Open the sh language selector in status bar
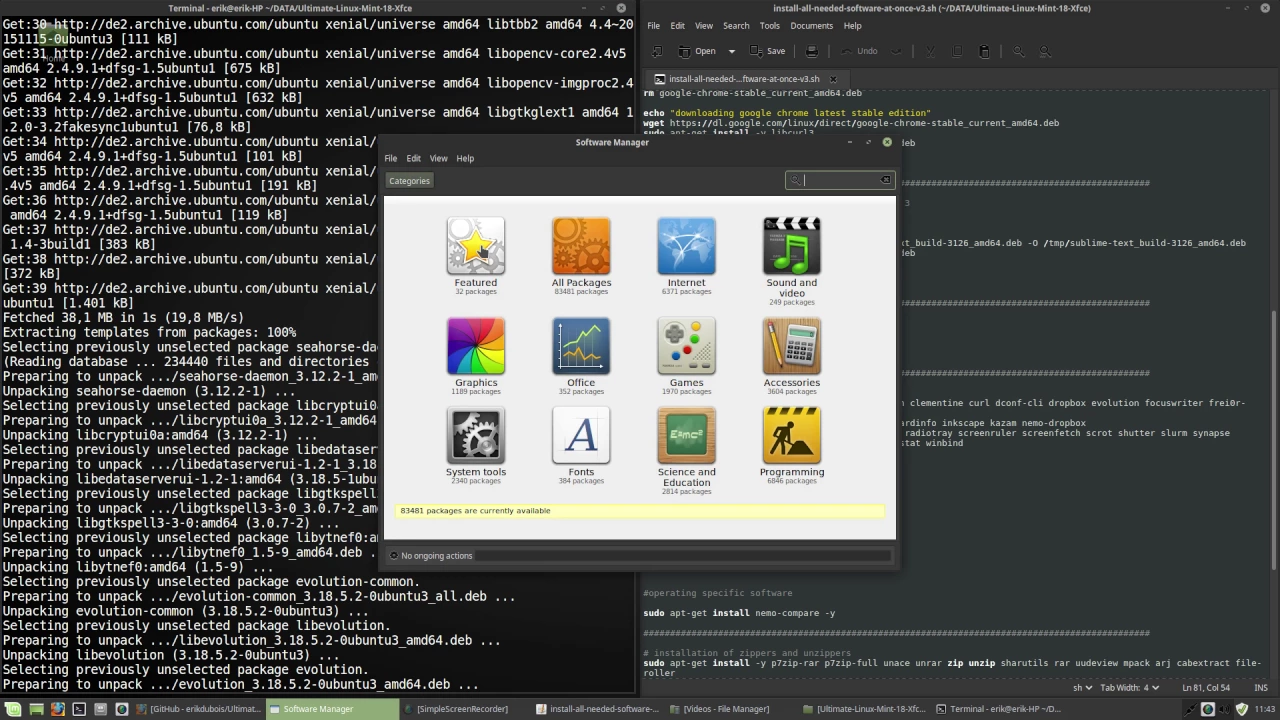Screen dimensions: 1280x720 [1082, 687]
